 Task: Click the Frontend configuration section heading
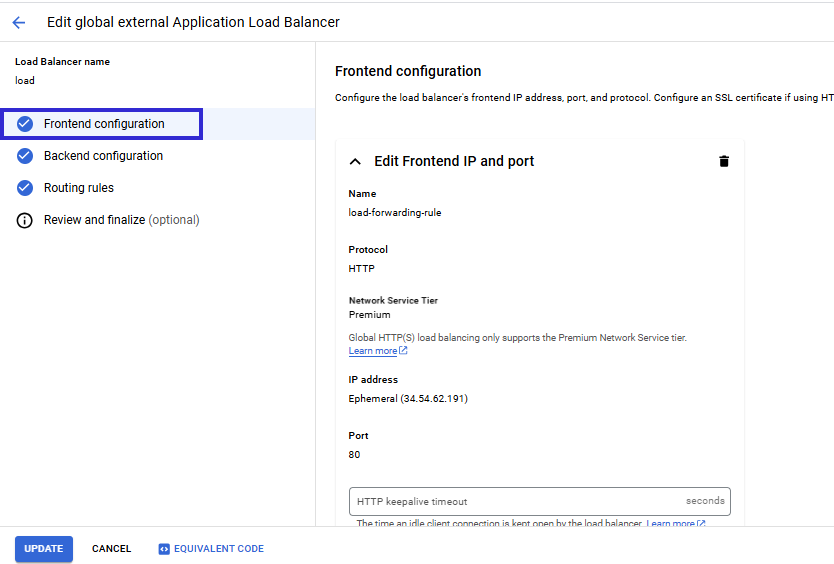pyautogui.click(x=408, y=71)
